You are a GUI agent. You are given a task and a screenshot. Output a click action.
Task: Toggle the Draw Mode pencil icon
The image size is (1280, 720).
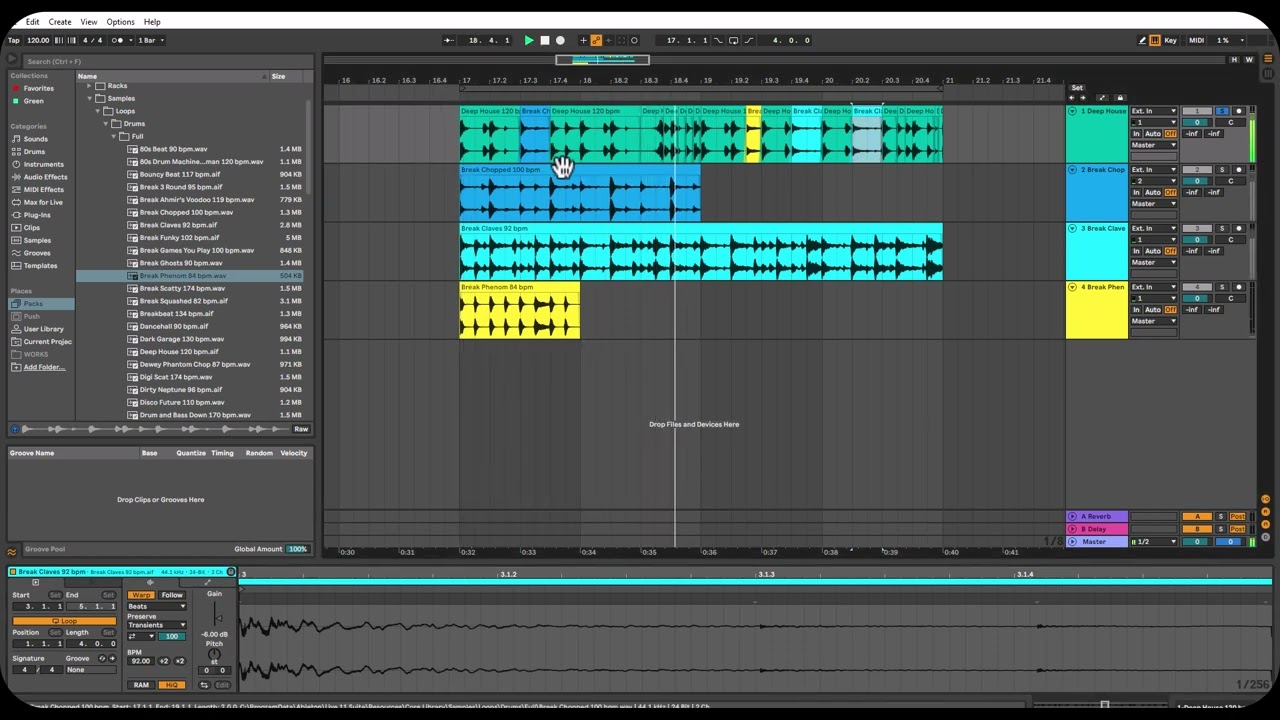[x=1143, y=40]
